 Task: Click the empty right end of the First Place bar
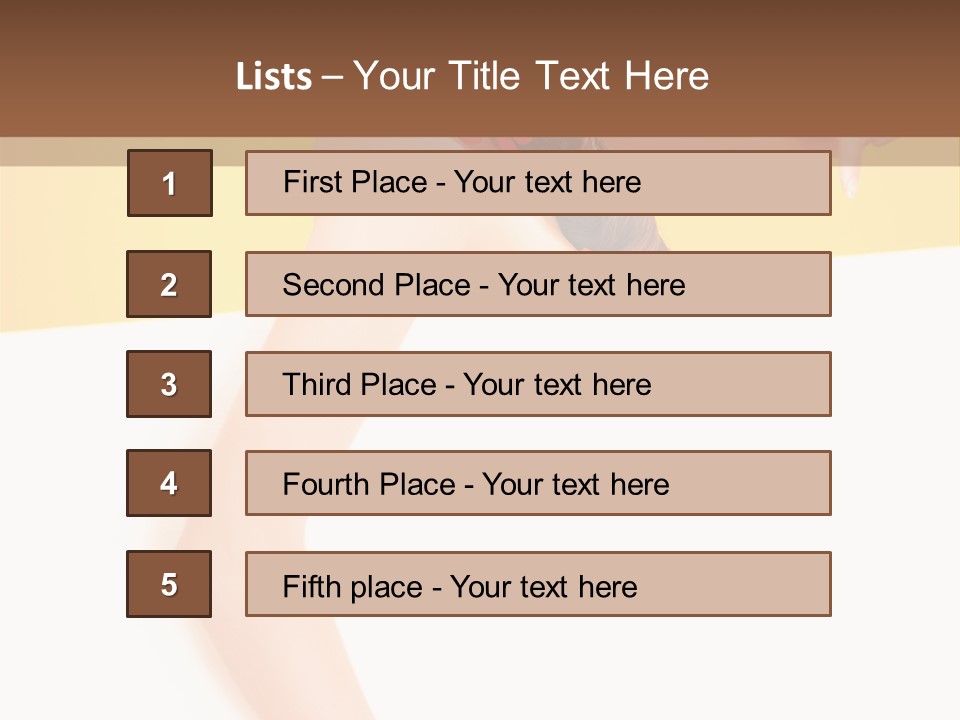coord(760,183)
